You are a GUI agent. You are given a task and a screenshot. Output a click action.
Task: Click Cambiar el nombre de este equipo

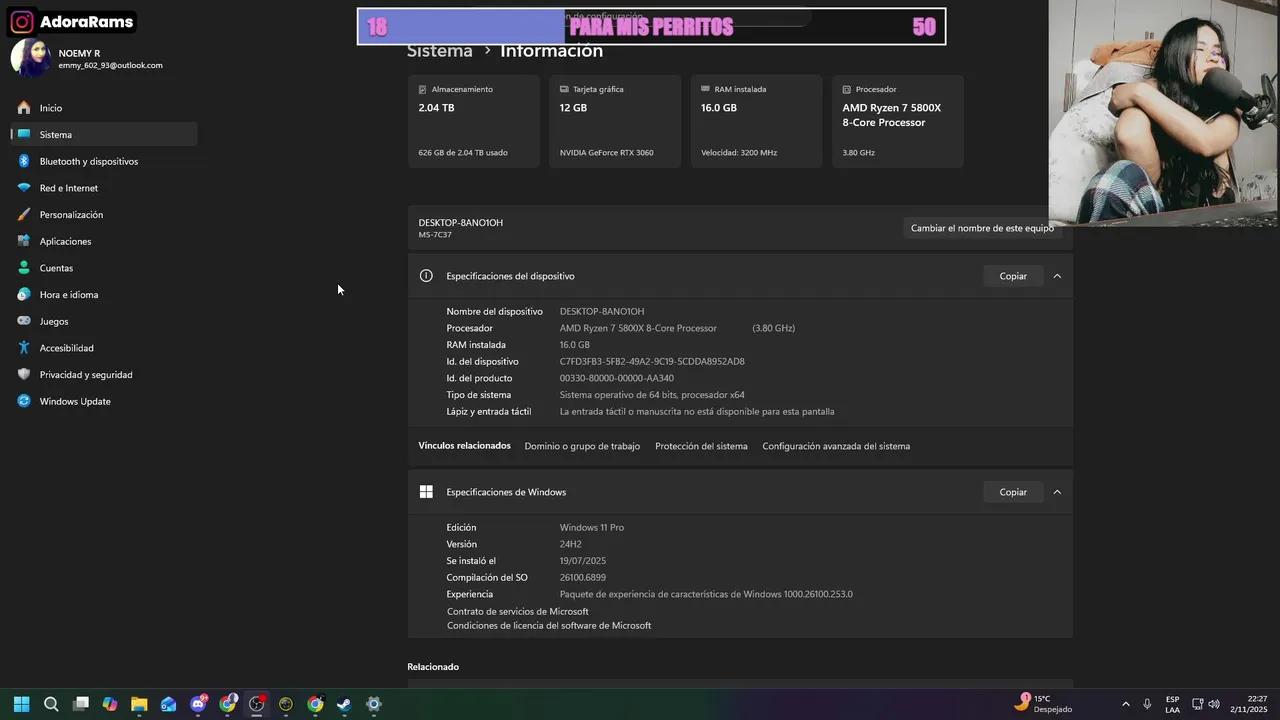tap(981, 227)
